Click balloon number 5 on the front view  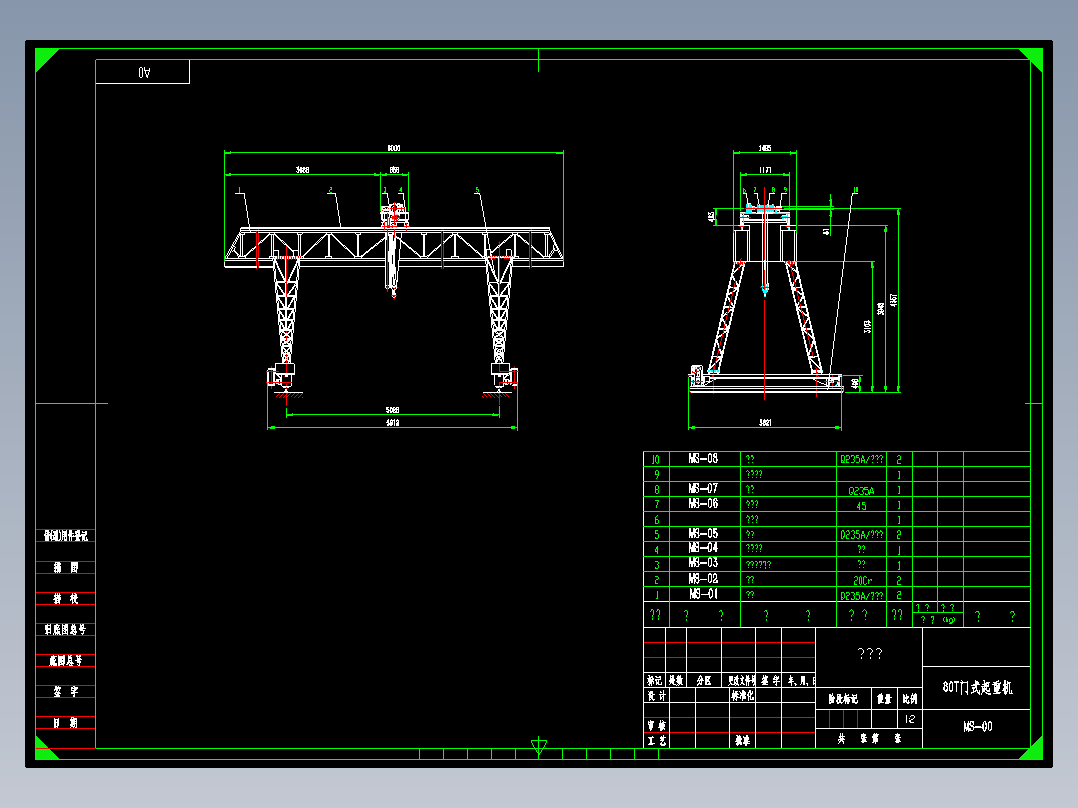[477, 190]
